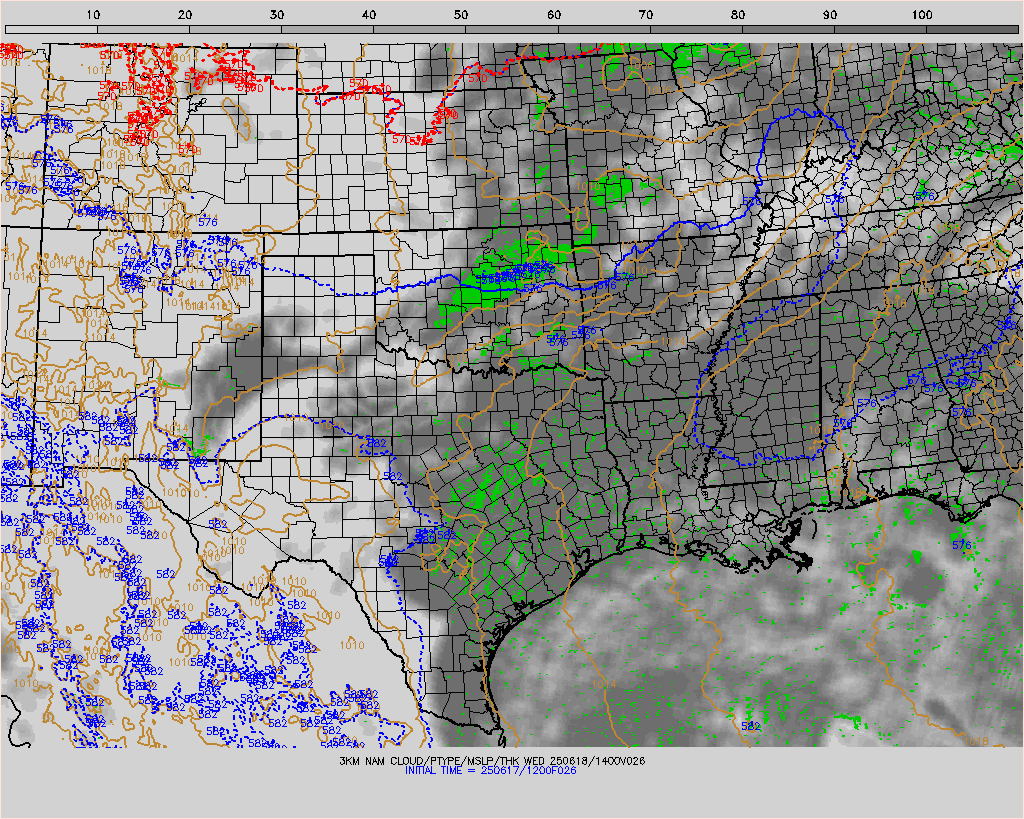Click the blue 'INITIAL TIME = 250617/1200F026' line
The image size is (1024, 819).
[490, 770]
